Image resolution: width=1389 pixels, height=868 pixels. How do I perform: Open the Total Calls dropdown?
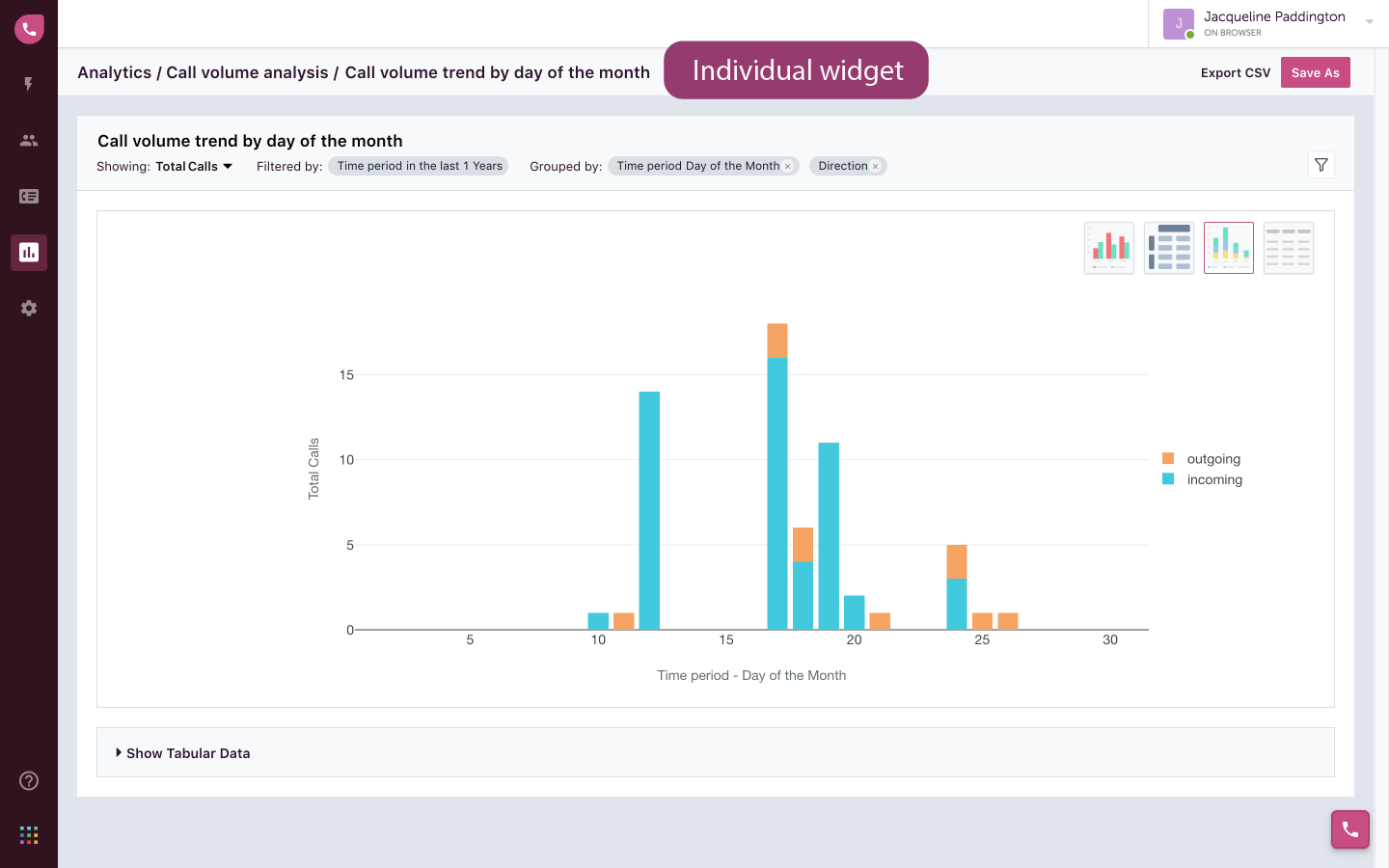pyautogui.click(x=194, y=166)
